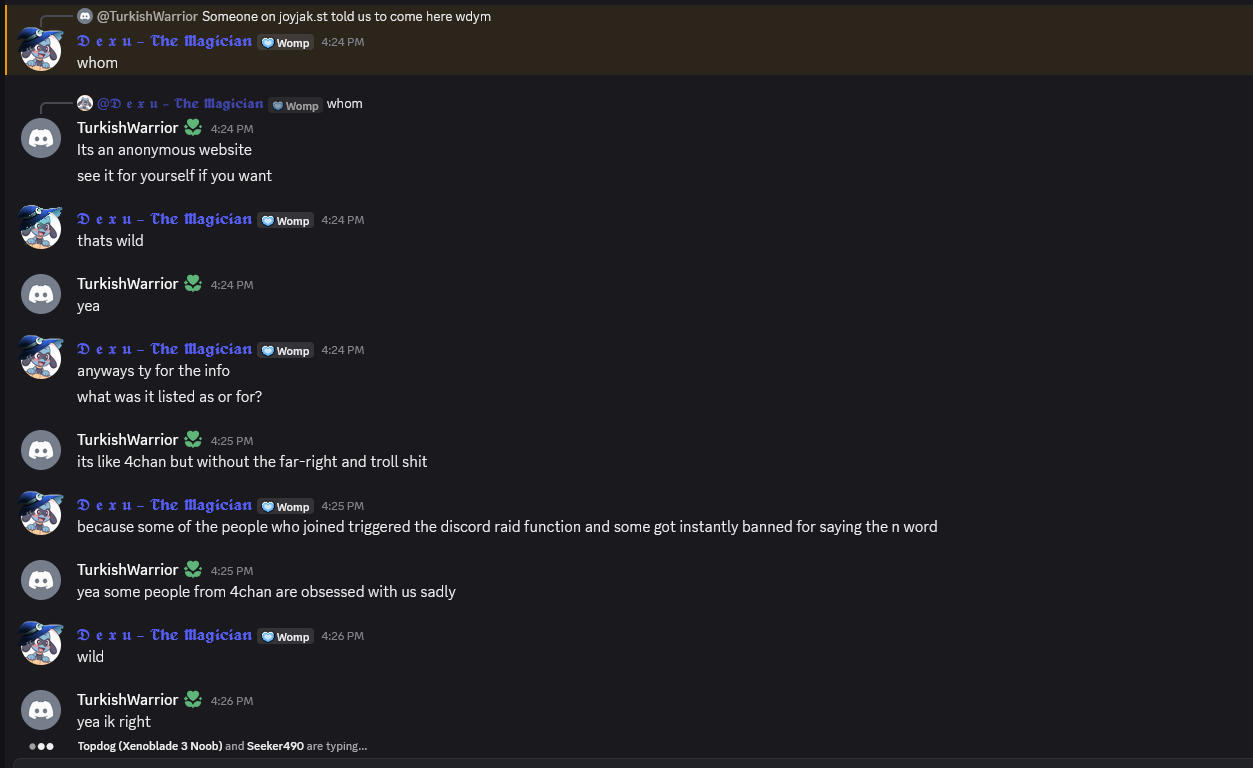Click Dexu's avatar beside the "whom" message
This screenshot has height=768, width=1253.
(x=41, y=50)
